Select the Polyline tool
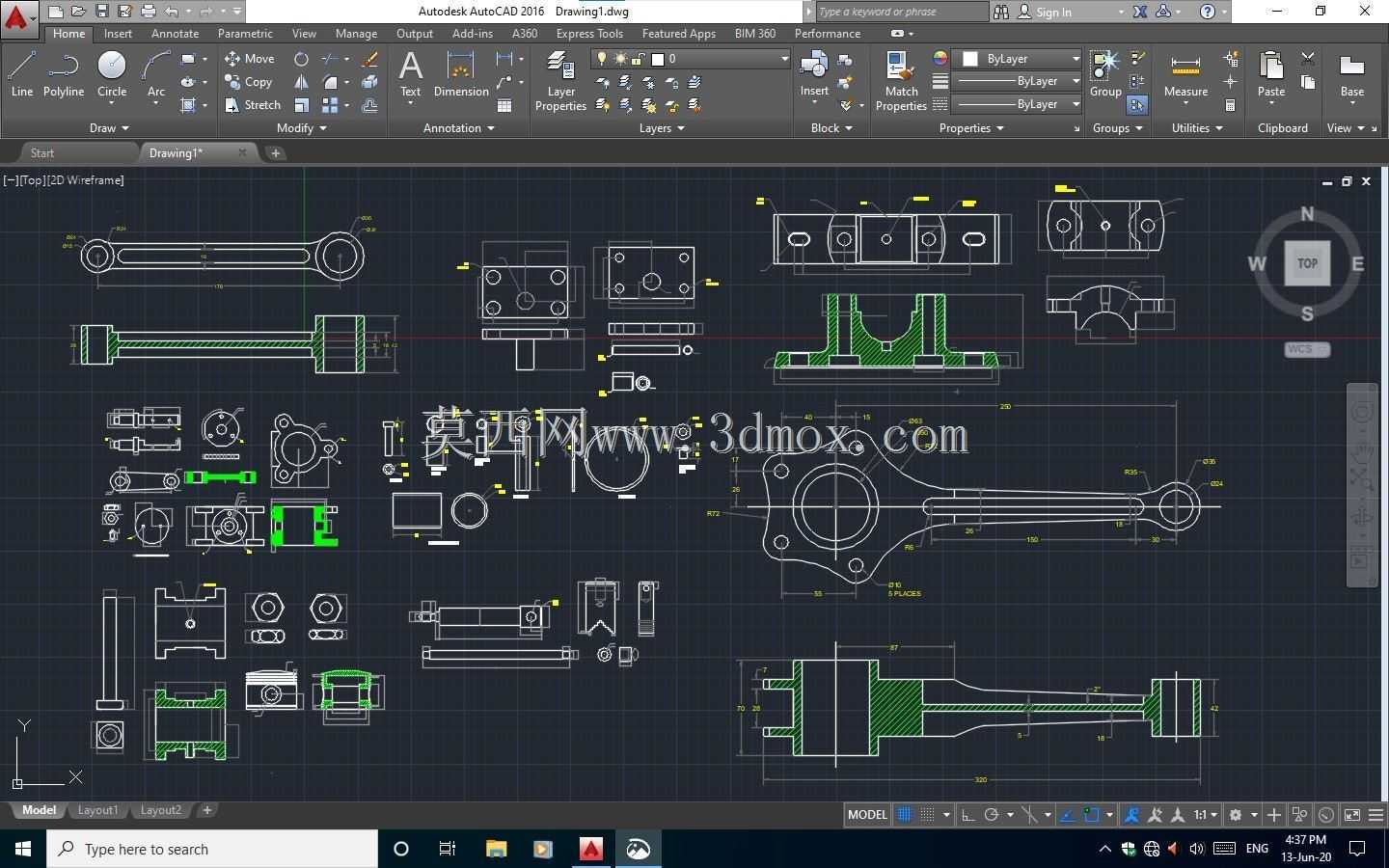 [63, 75]
